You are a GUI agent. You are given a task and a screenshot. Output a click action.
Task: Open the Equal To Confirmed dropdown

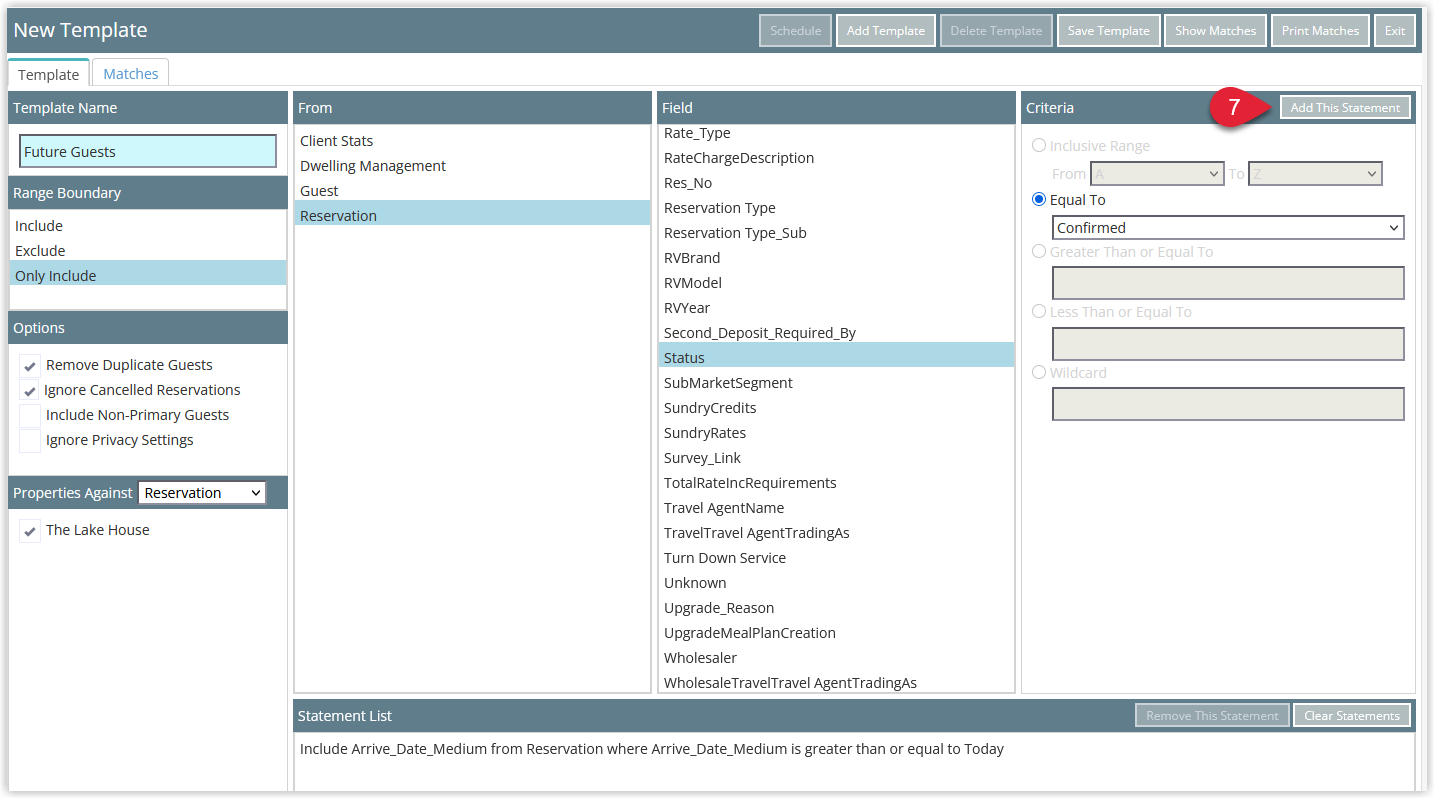pos(1228,228)
